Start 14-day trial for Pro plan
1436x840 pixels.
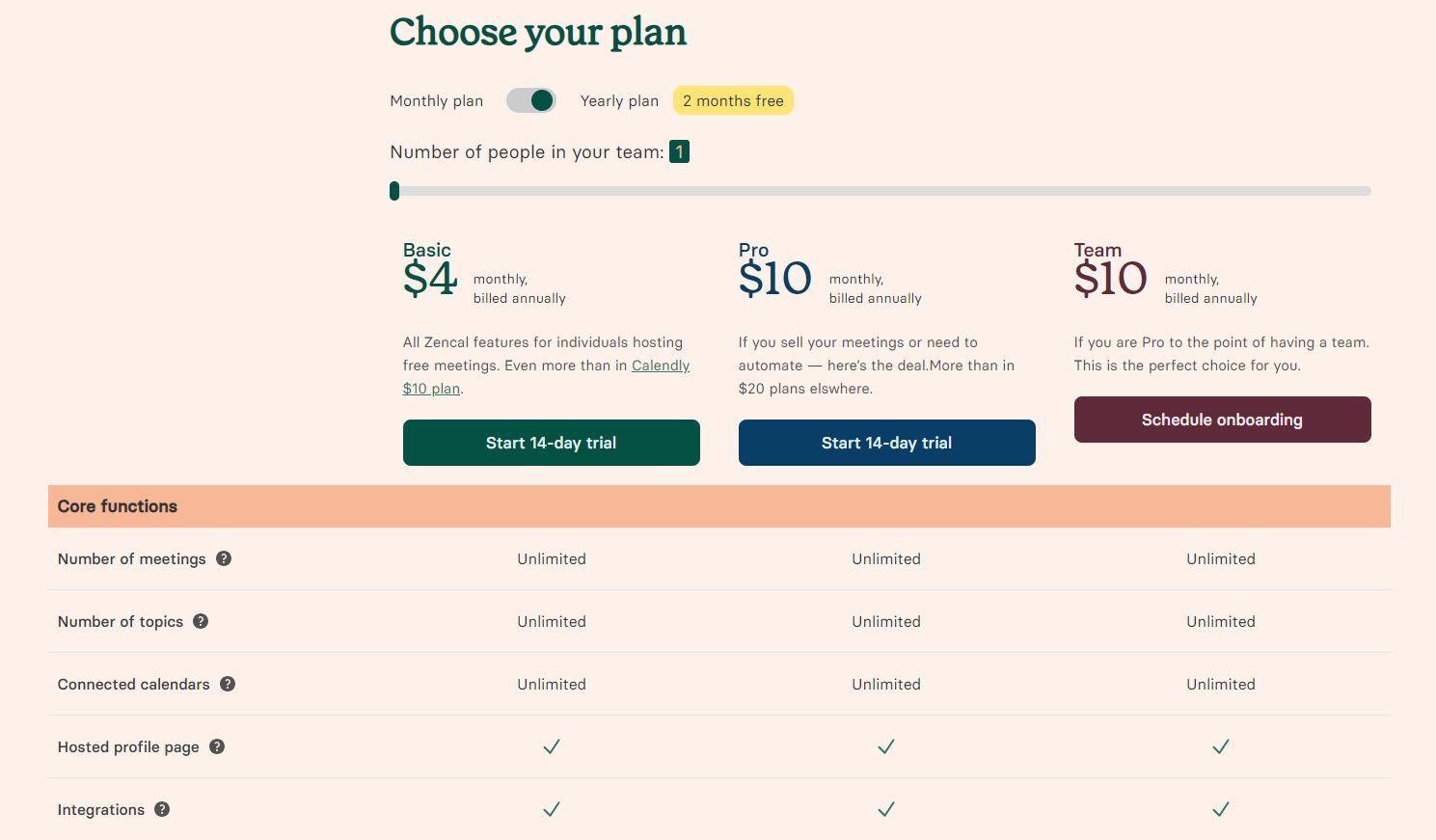tap(886, 443)
